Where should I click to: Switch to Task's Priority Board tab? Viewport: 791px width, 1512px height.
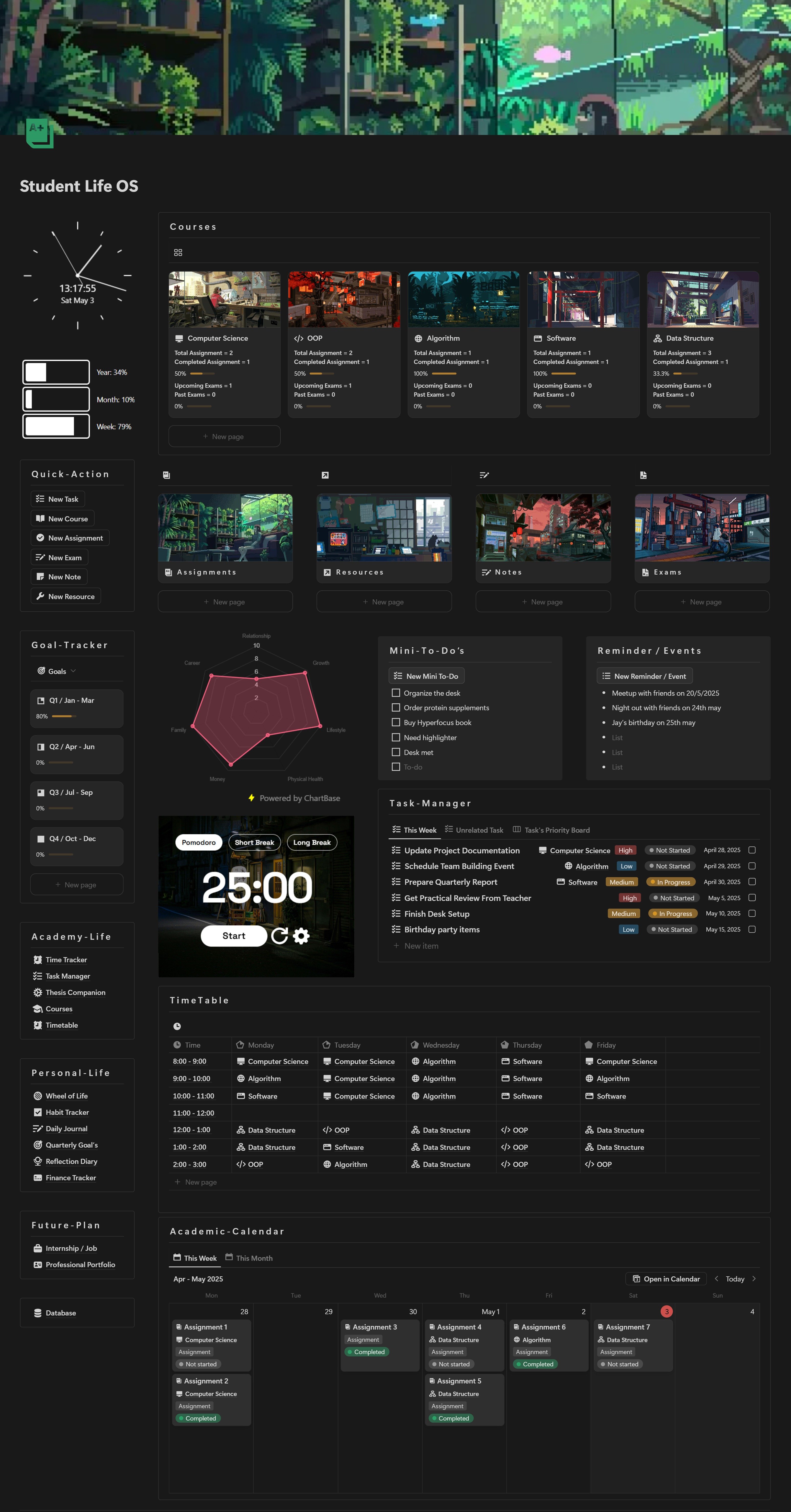(x=551, y=830)
